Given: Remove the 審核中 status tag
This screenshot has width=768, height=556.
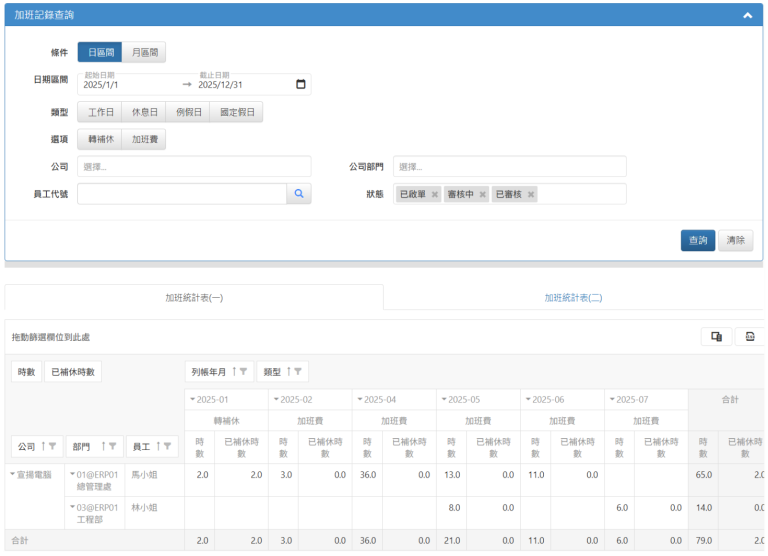Looking at the screenshot, I should (483, 194).
